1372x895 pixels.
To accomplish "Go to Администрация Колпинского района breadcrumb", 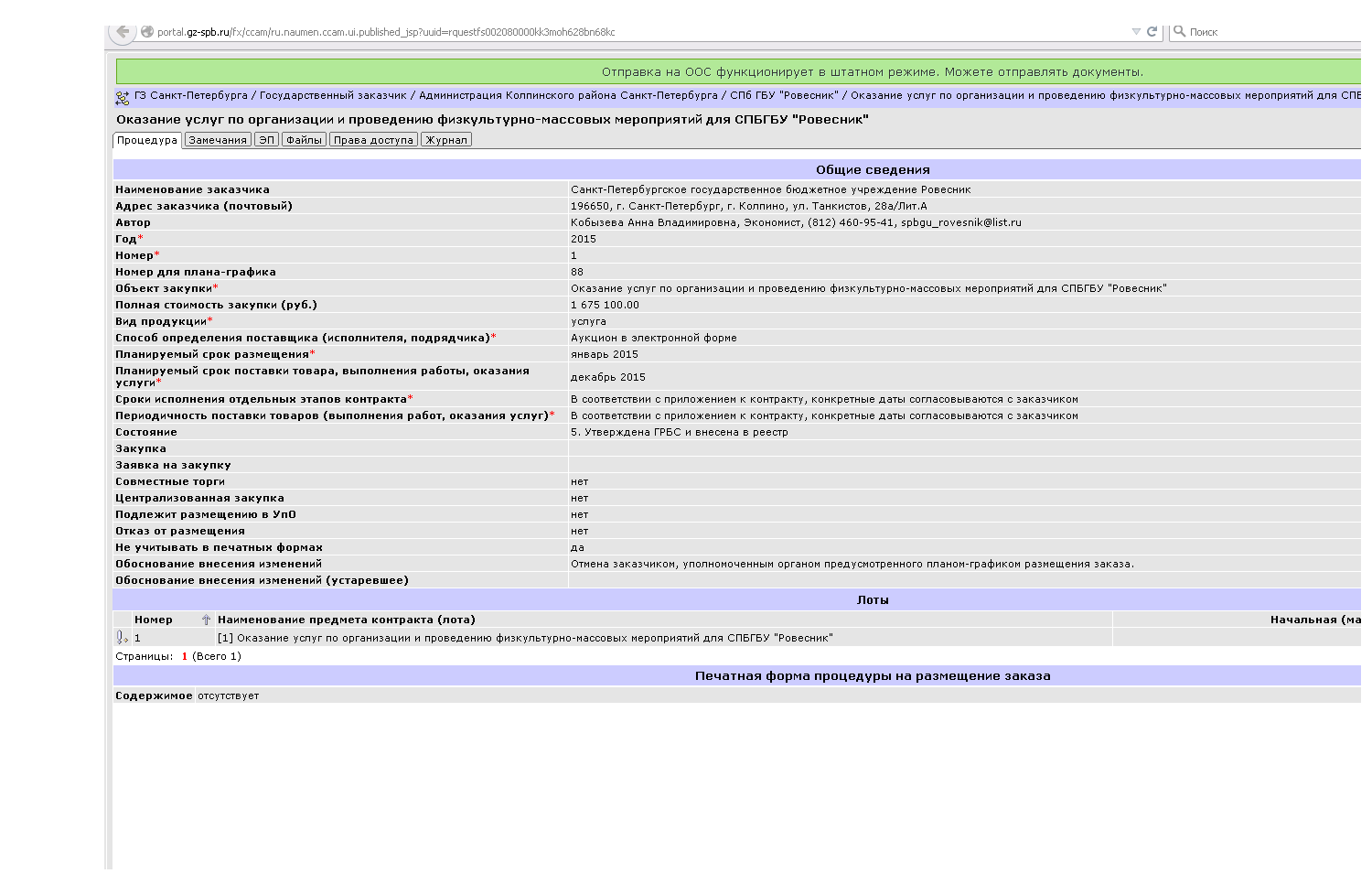I will [x=568, y=95].
